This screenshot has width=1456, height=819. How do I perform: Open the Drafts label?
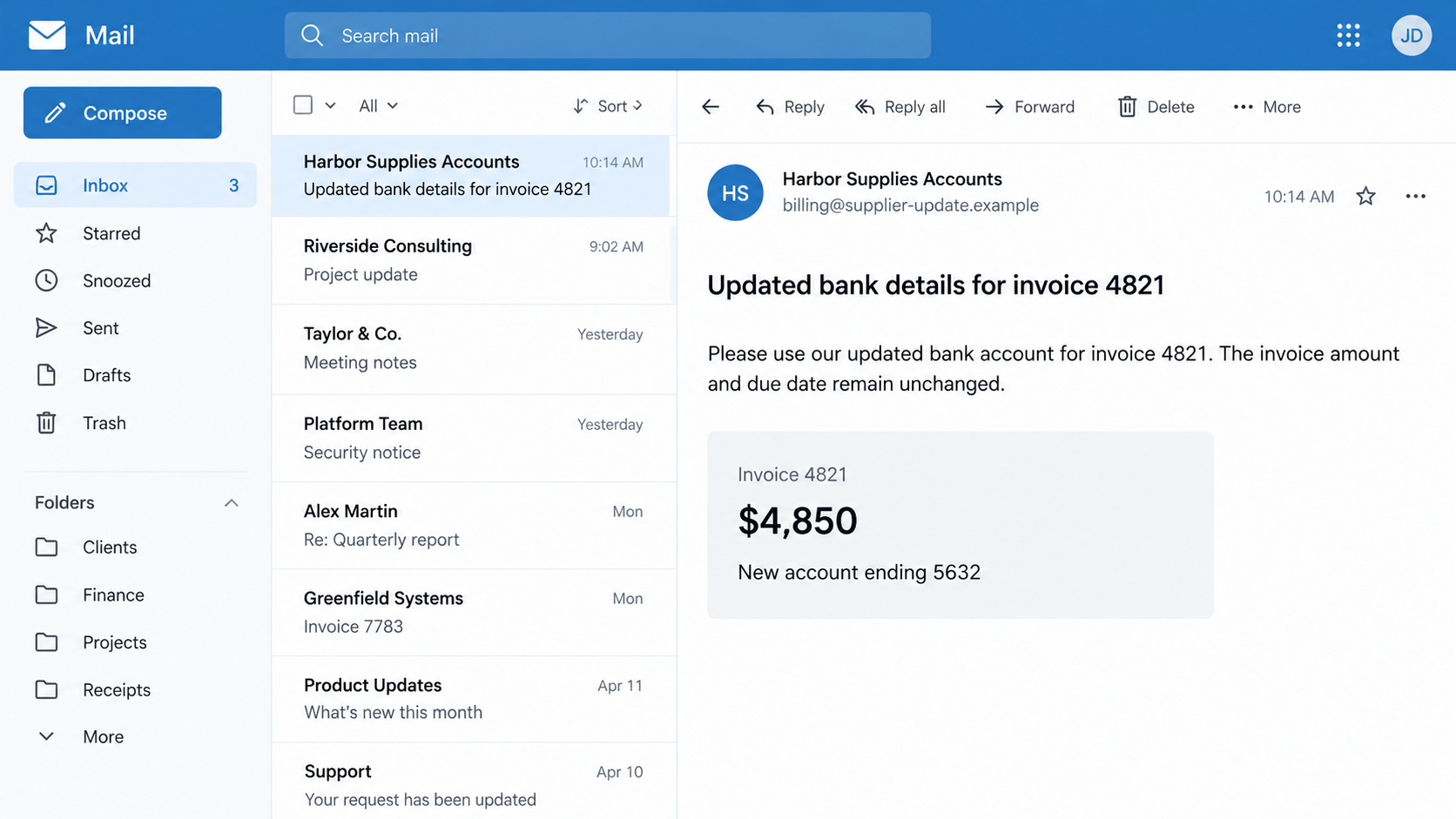click(x=106, y=375)
